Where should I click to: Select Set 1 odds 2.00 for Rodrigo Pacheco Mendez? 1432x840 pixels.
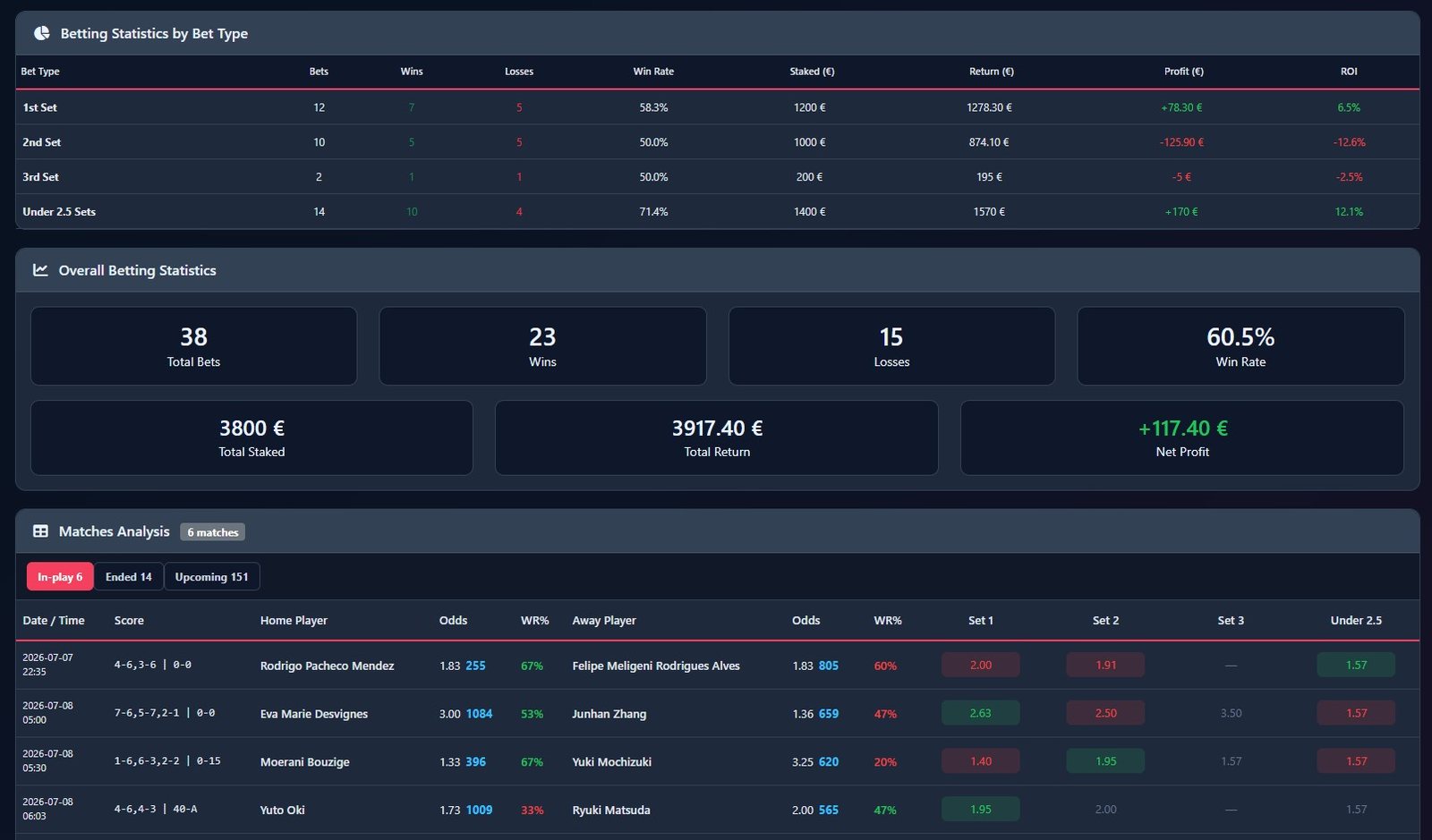coord(980,665)
